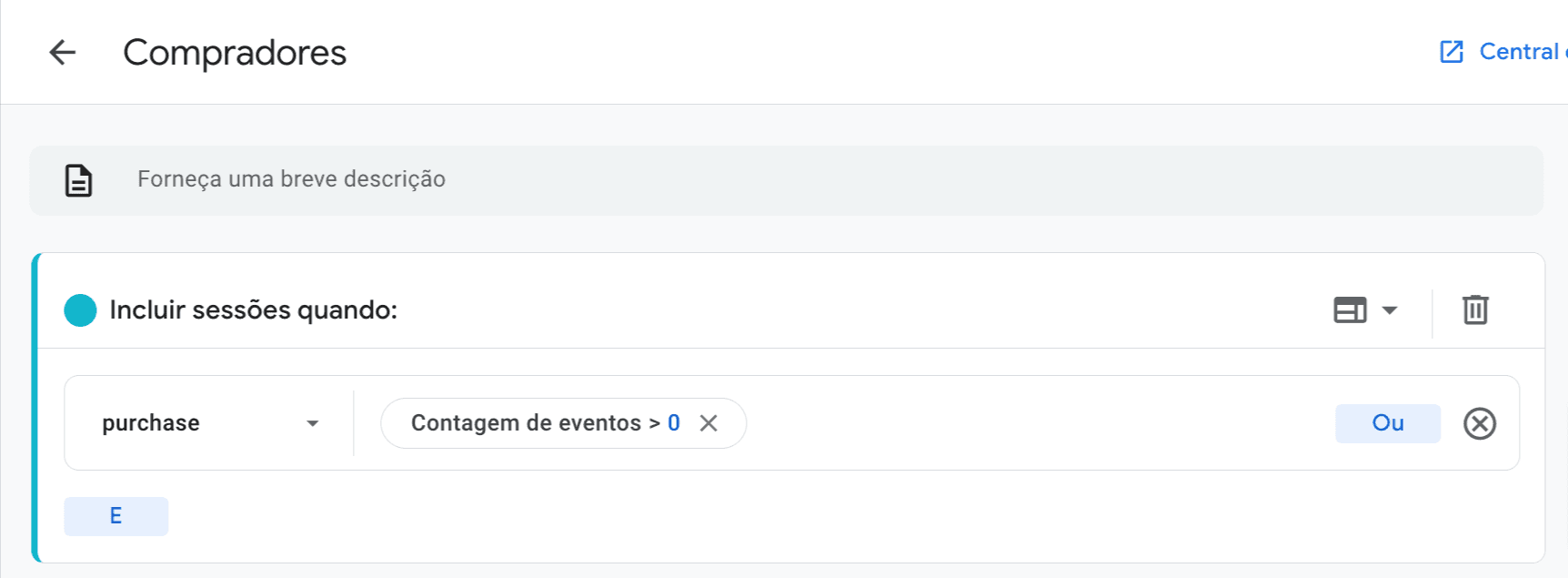Delete the condition group using the trash icon
This screenshot has height=578, width=1568.
(x=1474, y=309)
